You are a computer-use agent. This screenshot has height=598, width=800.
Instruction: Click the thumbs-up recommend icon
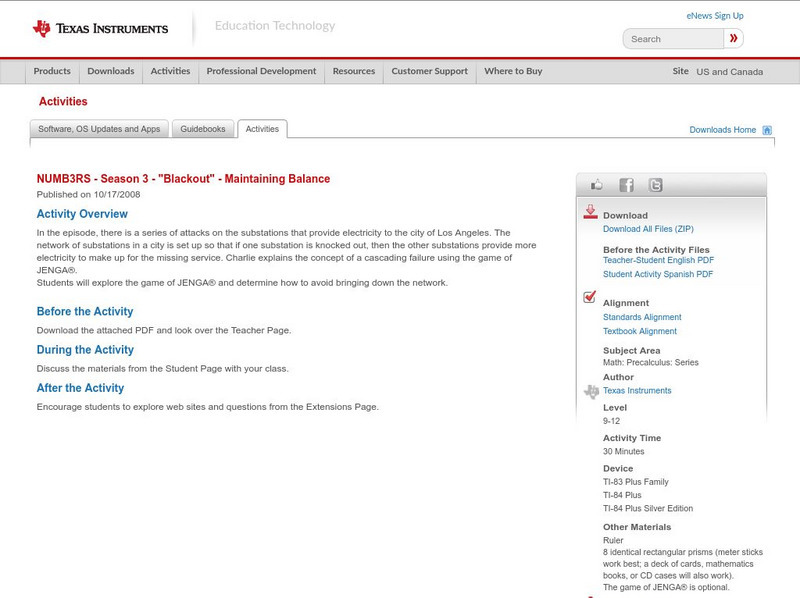[596, 184]
